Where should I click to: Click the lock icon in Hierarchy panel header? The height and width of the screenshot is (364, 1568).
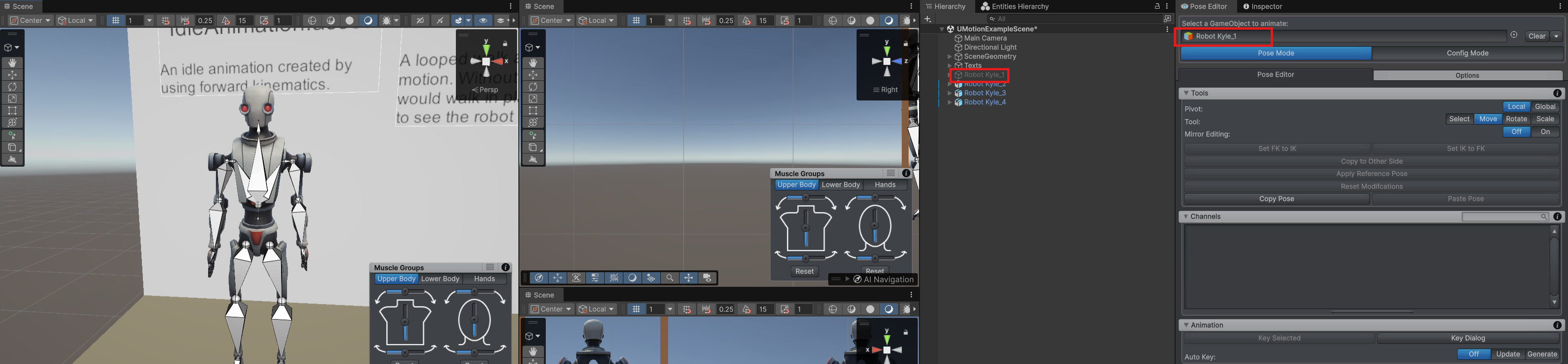pyautogui.click(x=1156, y=6)
